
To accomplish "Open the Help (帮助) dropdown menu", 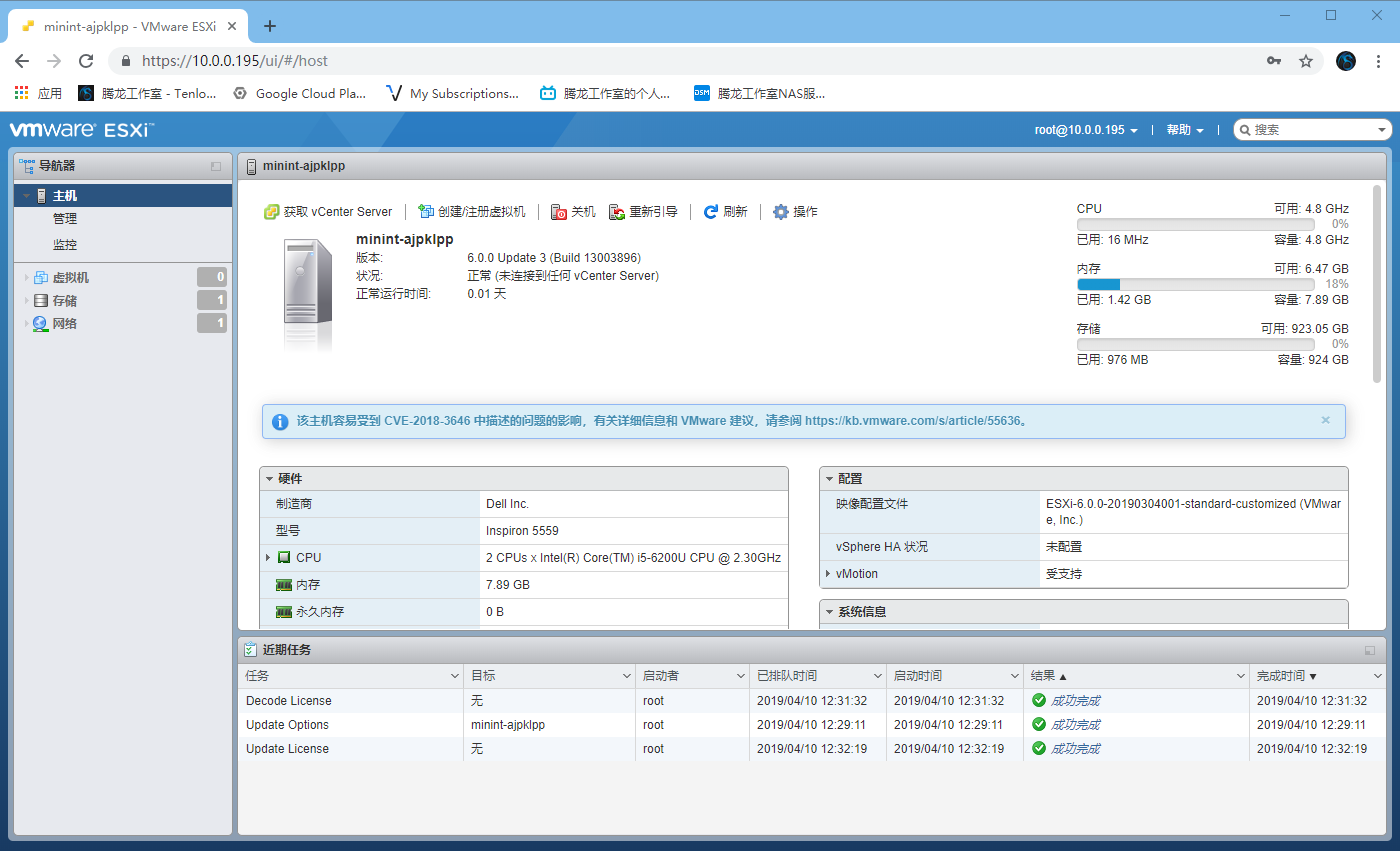I will click(x=1185, y=130).
